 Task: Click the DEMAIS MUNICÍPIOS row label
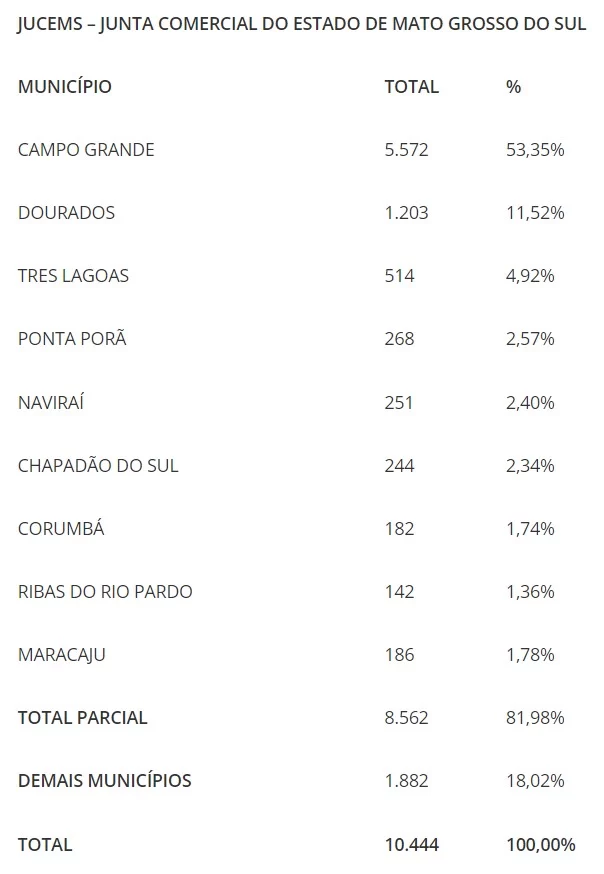coord(105,780)
